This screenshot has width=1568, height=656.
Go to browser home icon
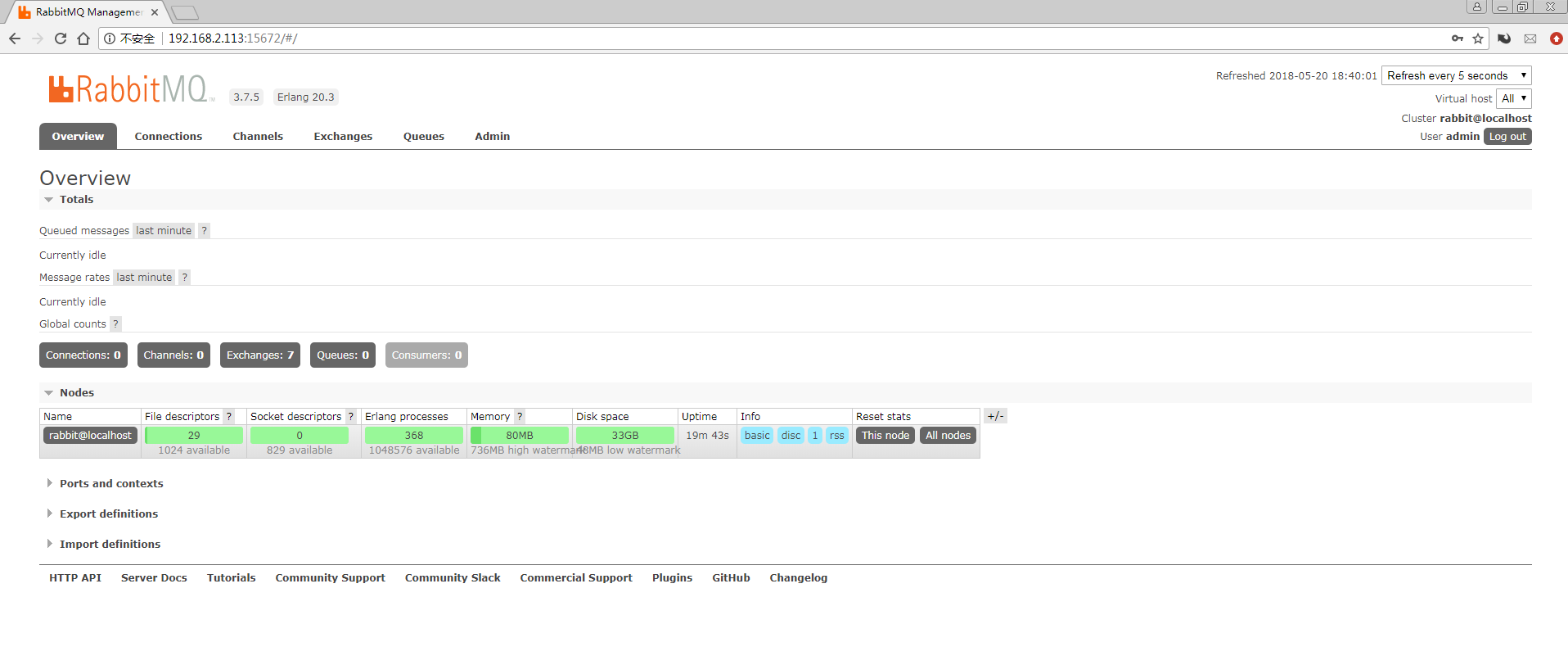coord(83,38)
